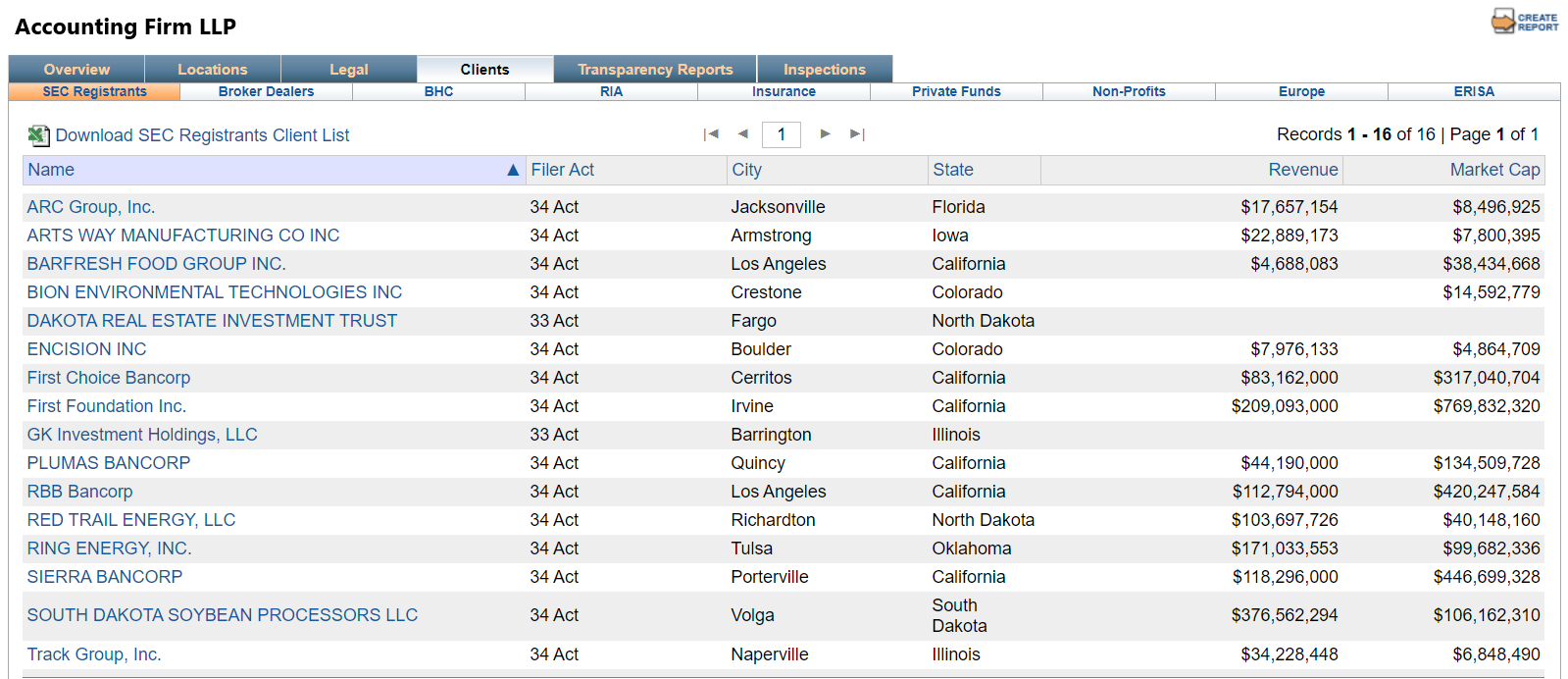Go to previous page arrow

point(742,134)
